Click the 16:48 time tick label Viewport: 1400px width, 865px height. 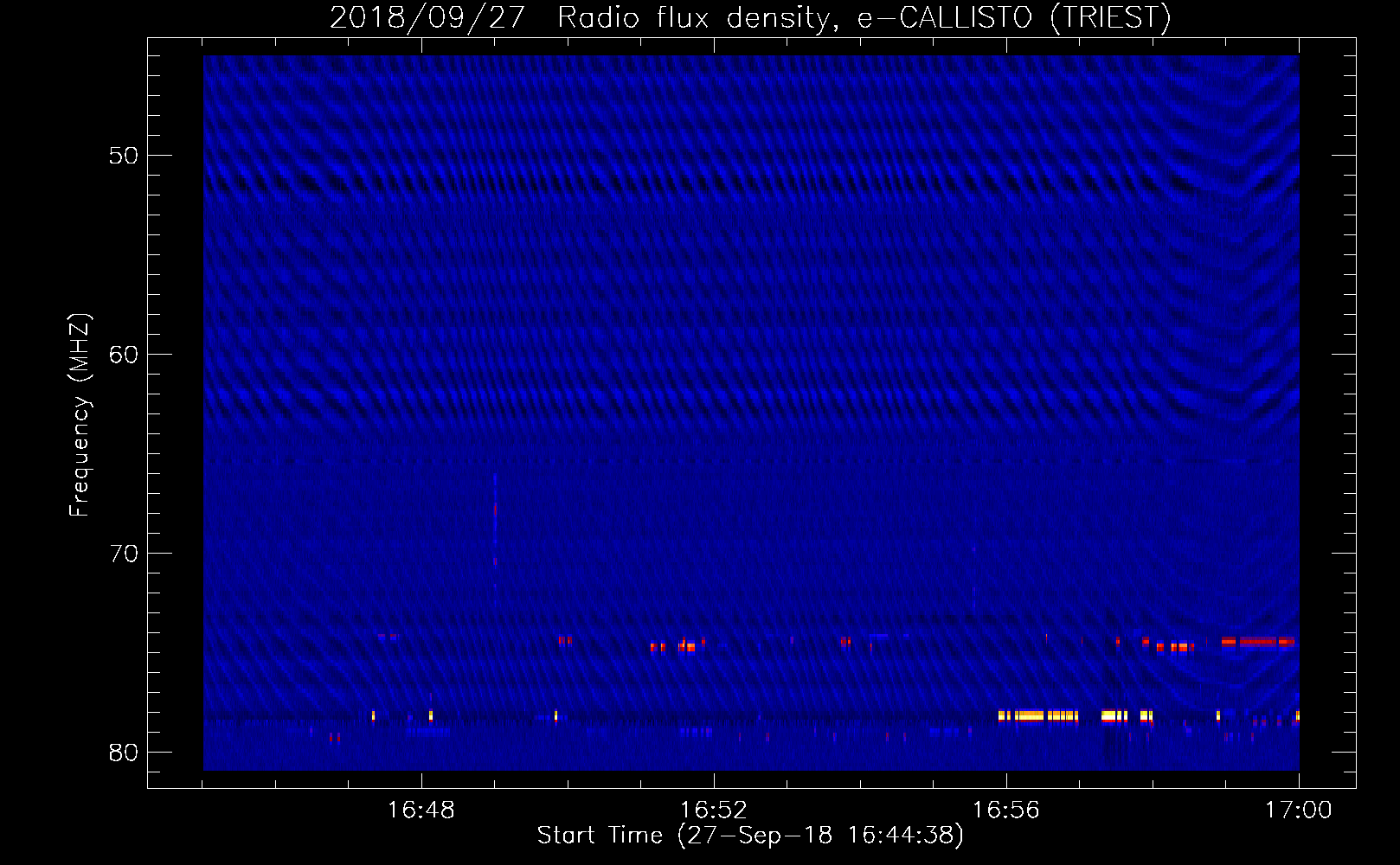click(421, 811)
